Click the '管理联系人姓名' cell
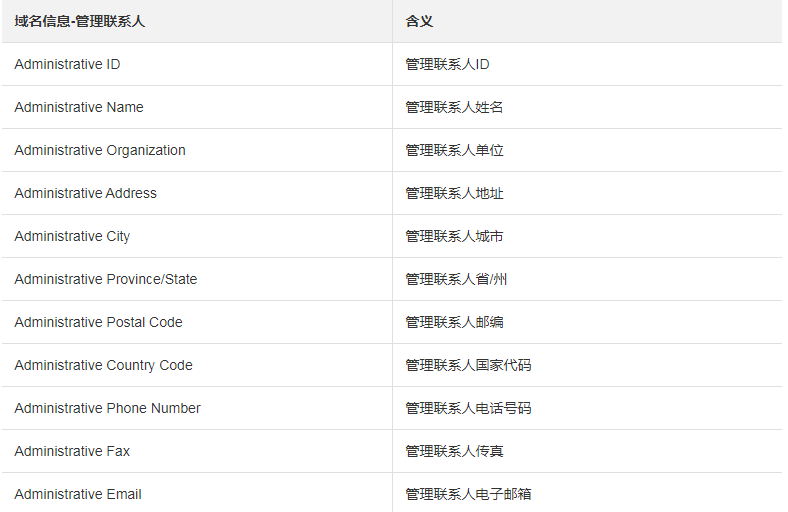Image resolution: width=788 pixels, height=512 pixels. pyautogui.click(x=454, y=107)
